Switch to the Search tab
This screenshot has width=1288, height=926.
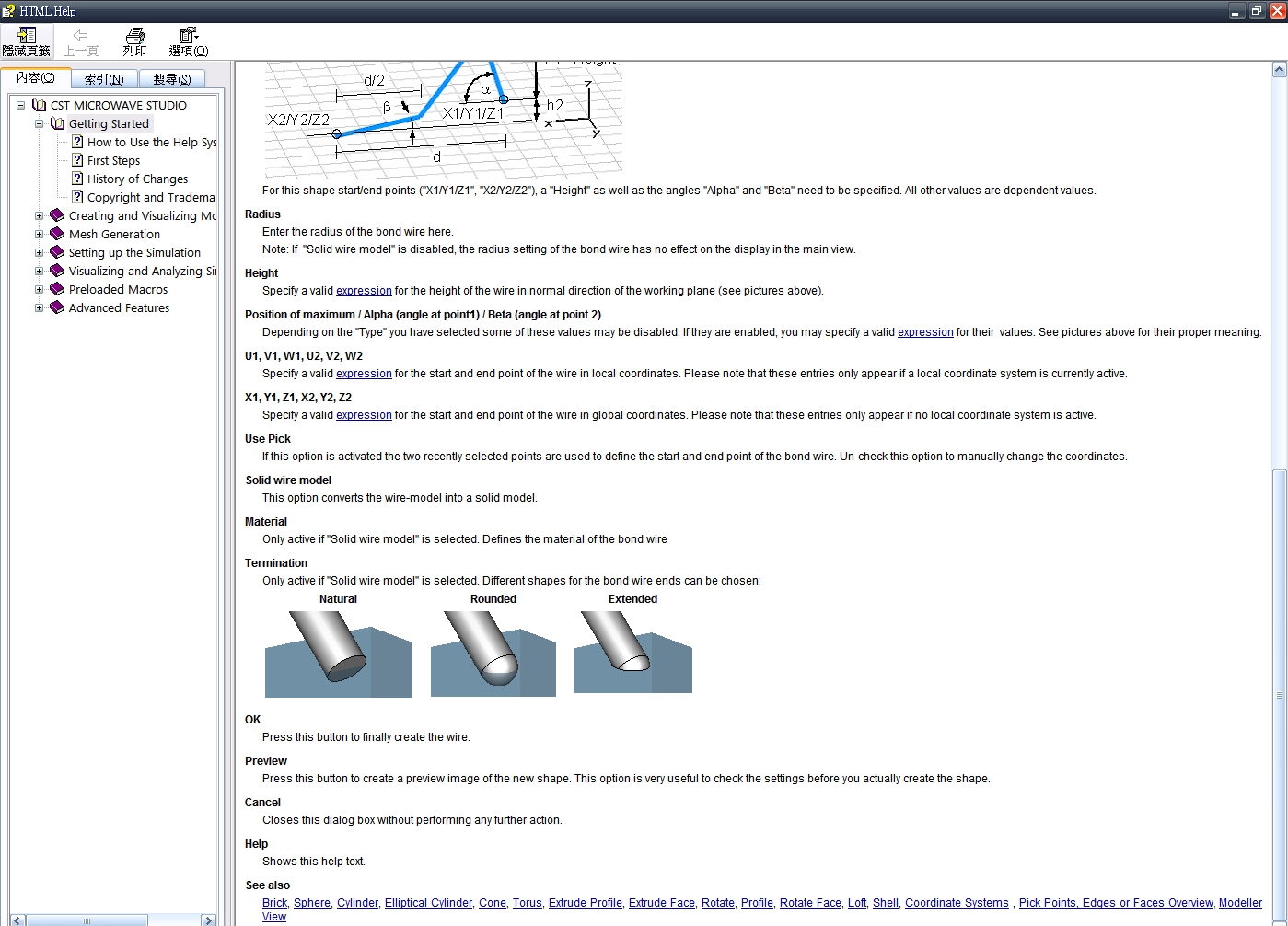coord(172,79)
